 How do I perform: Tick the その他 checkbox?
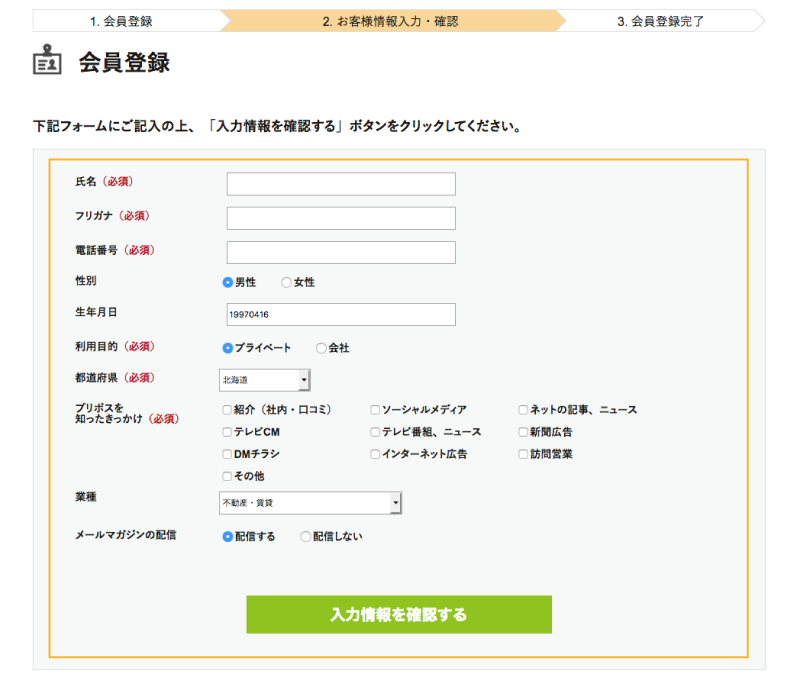coord(227,476)
